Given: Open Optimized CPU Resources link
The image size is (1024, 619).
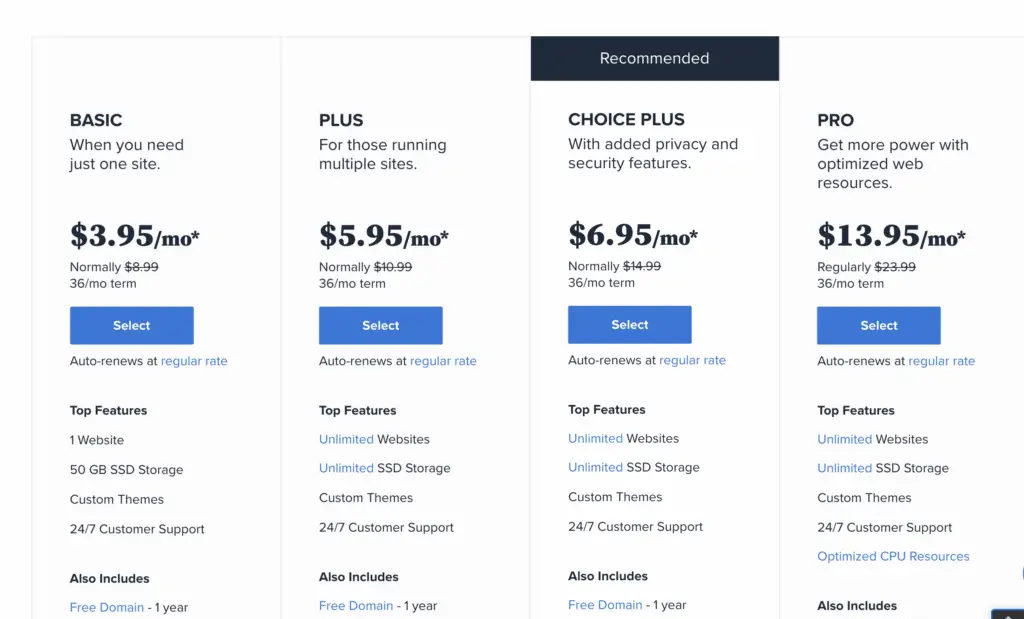Looking at the screenshot, I should 893,556.
